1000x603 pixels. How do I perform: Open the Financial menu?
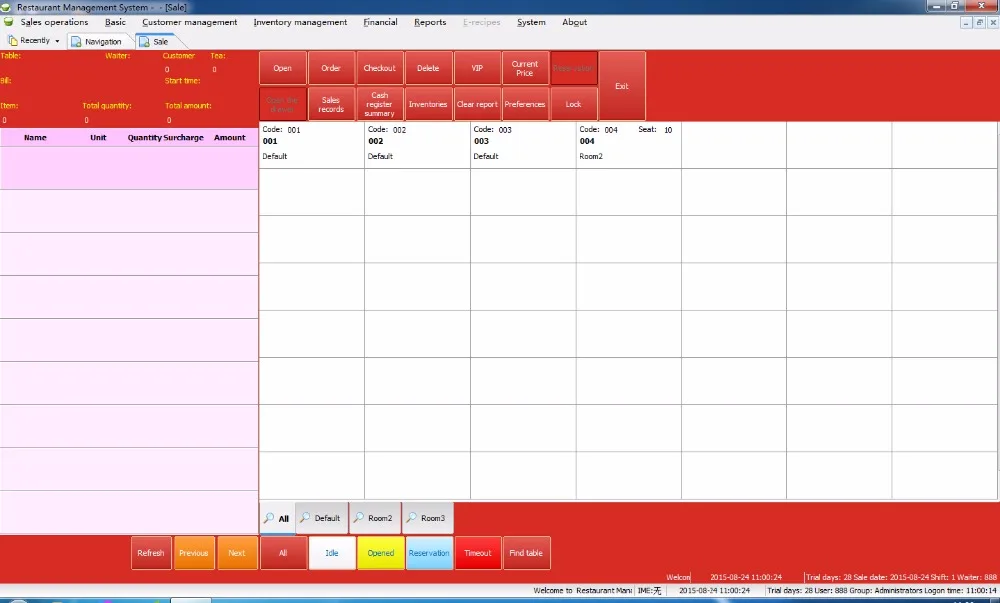tap(380, 22)
